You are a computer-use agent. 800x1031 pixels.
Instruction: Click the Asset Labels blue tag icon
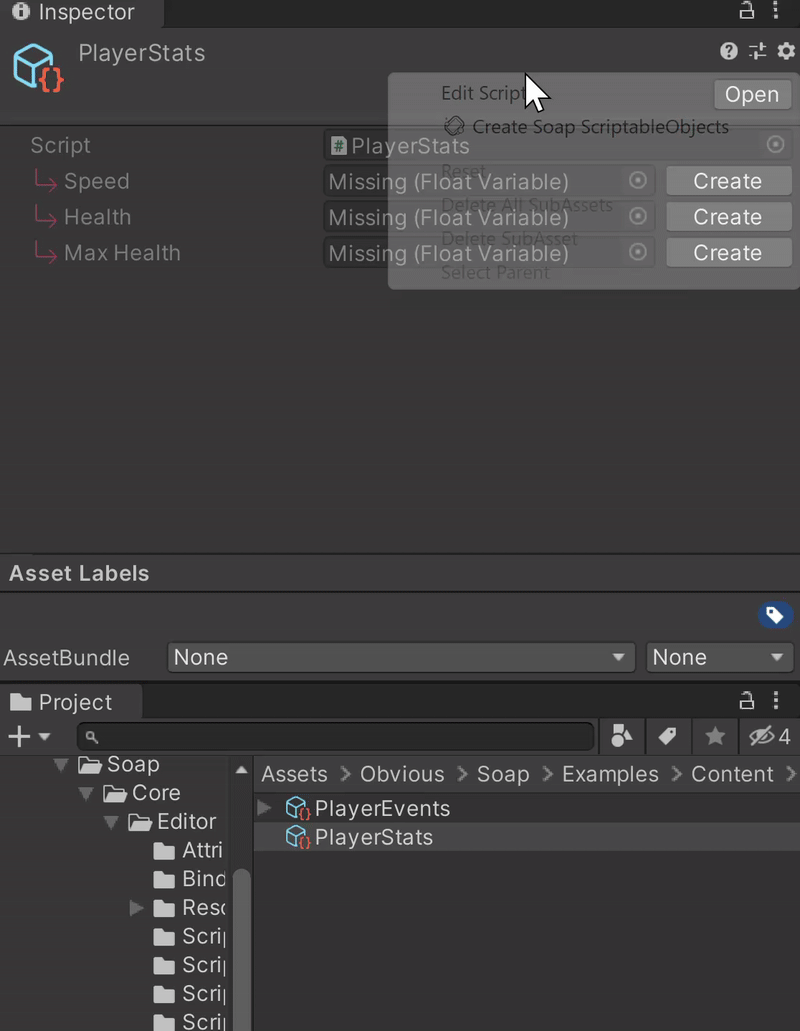pyautogui.click(x=776, y=614)
